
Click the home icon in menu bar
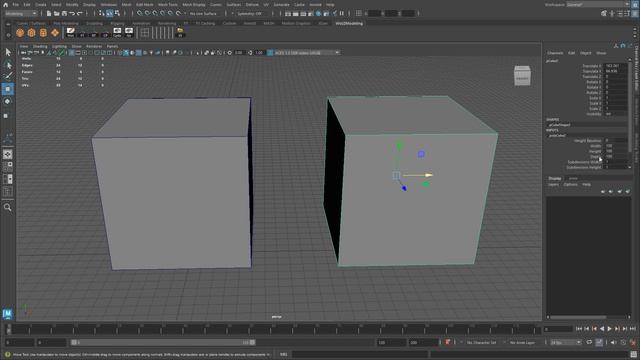[x=5, y=5]
